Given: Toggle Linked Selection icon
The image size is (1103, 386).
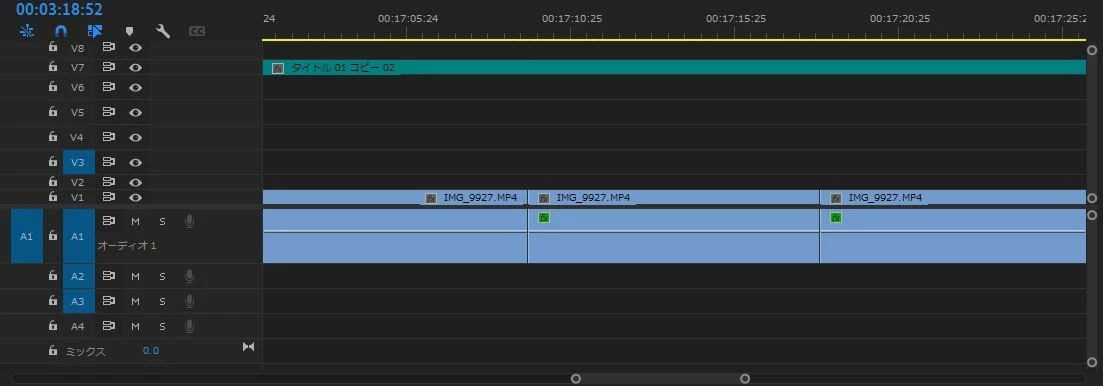Looking at the screenshot, I should tap(95, 31).
